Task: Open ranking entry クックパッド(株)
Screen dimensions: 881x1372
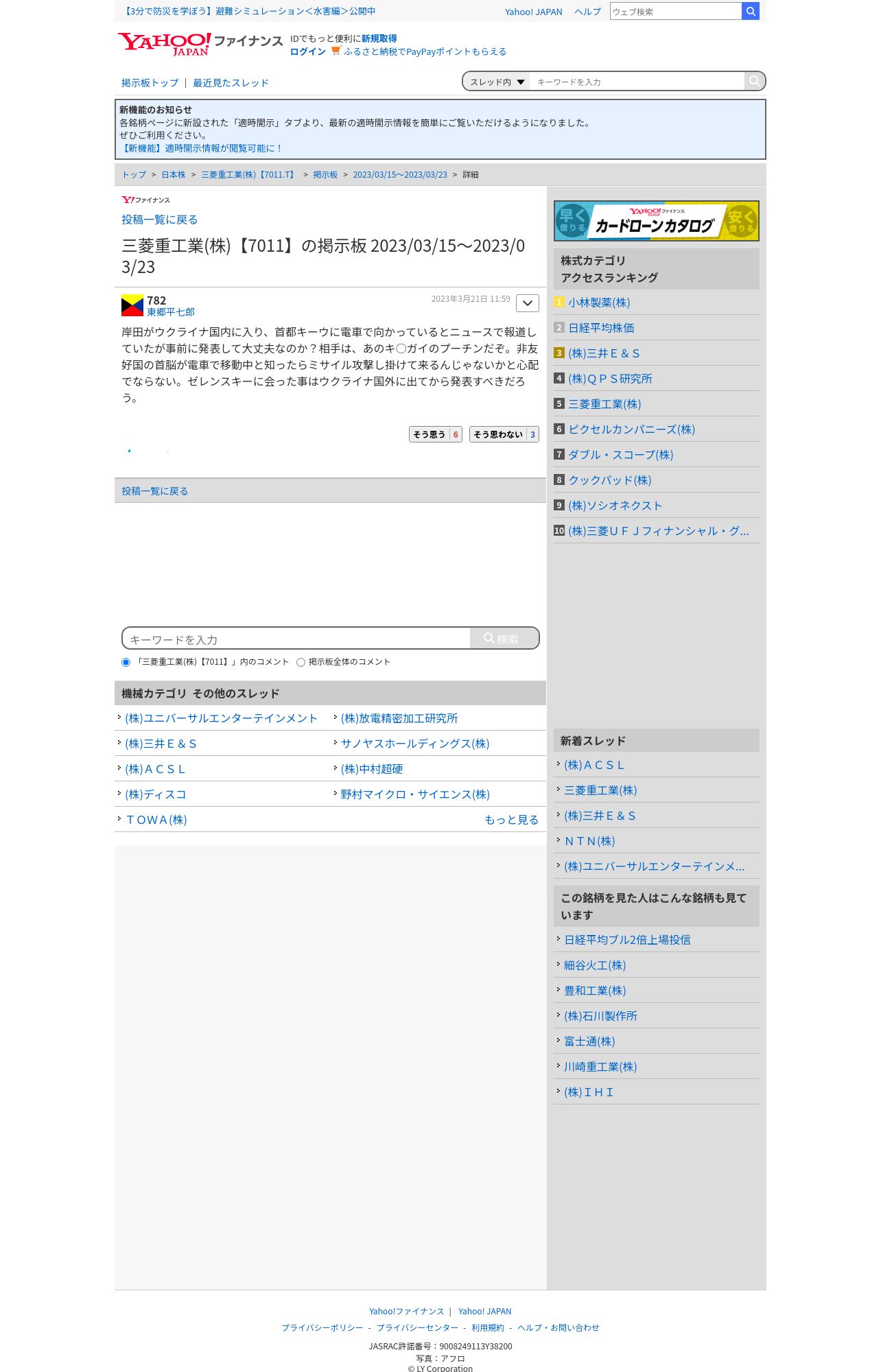Action: click(x=609, y=480)
